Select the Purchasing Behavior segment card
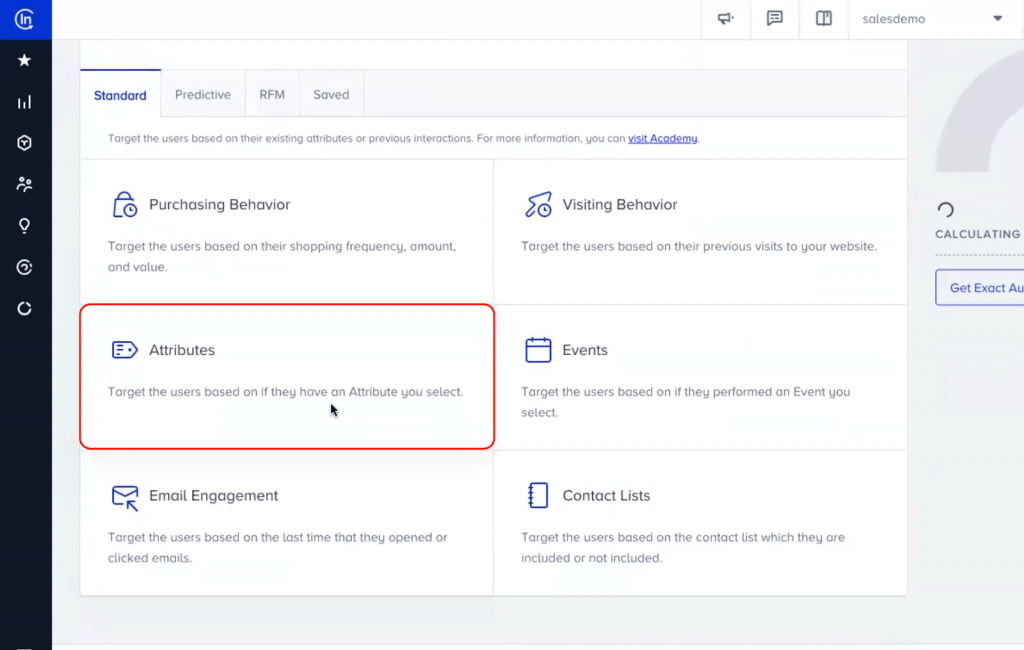Viewport: 1024px width, 650px height. pos(287,232)
